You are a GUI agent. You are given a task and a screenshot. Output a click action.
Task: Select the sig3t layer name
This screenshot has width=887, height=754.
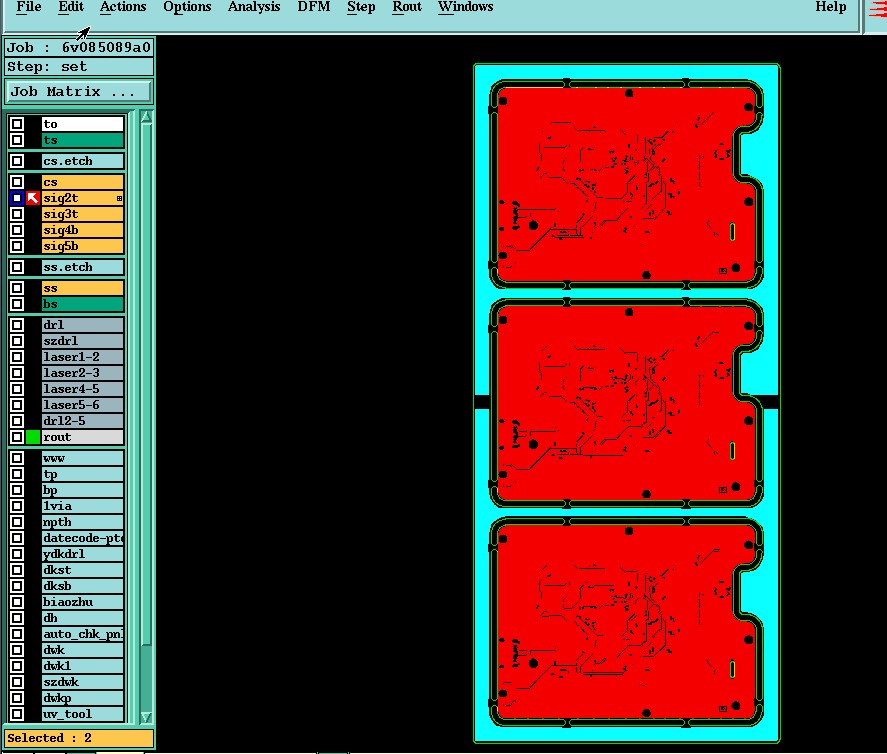tap(83, 214)
